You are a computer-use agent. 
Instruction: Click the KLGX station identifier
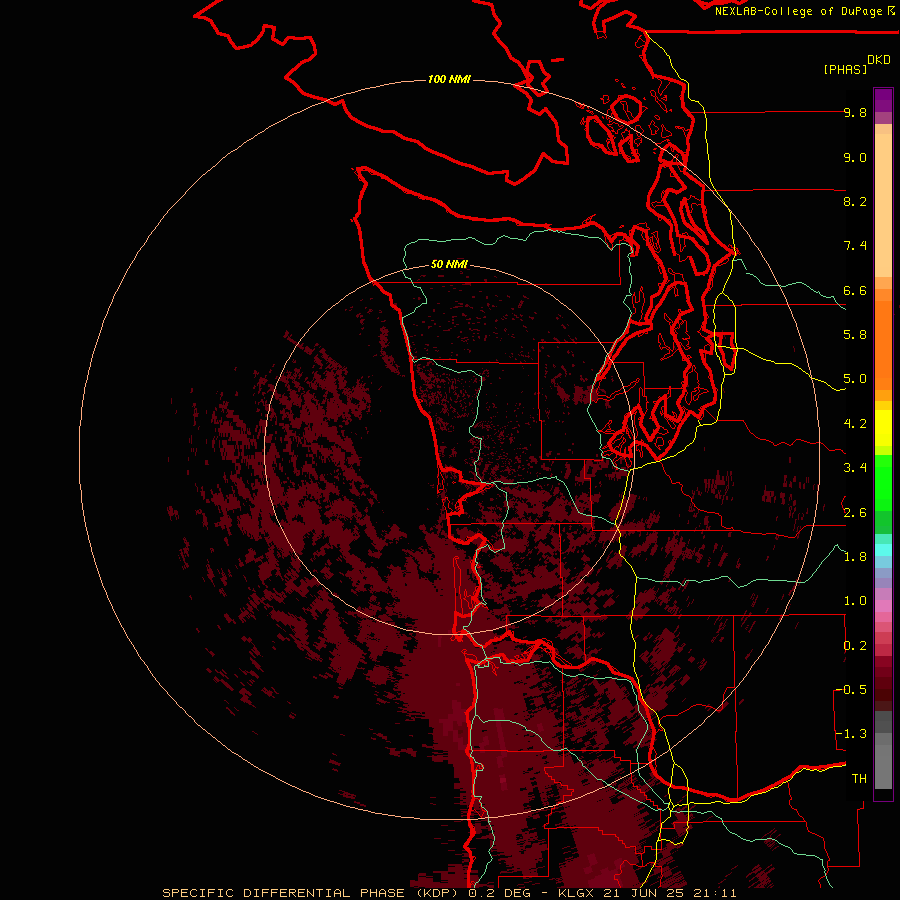[576, 893]
